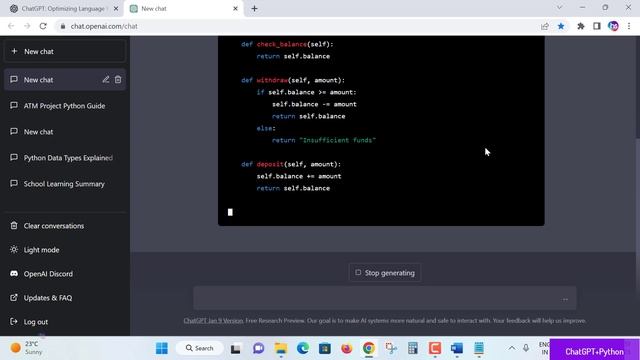Viewport: 640px width, 360px height.
Task: Open Calculator from the taskbar
Action: point(413,348)
